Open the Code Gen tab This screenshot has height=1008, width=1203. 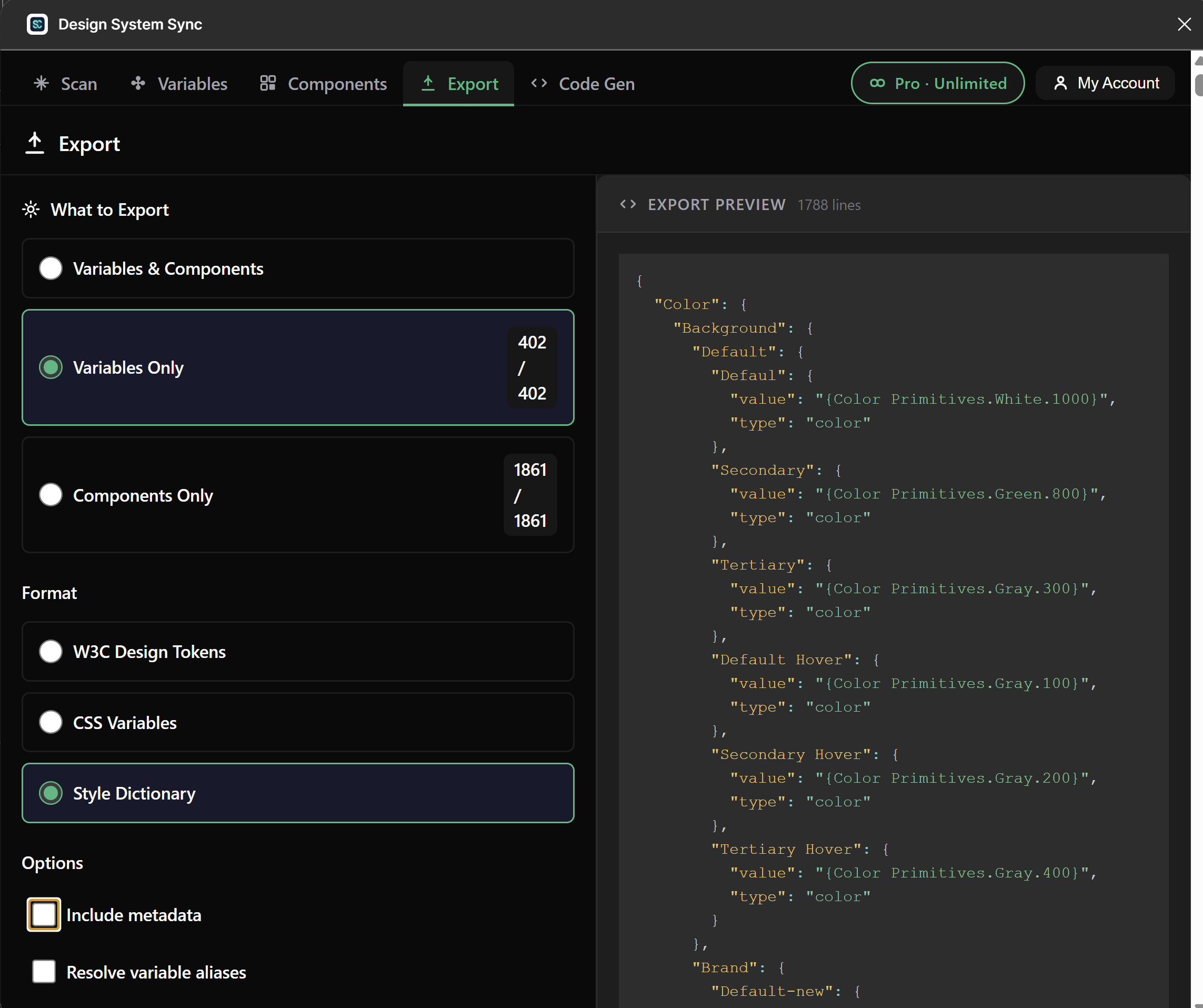[583, 84]
